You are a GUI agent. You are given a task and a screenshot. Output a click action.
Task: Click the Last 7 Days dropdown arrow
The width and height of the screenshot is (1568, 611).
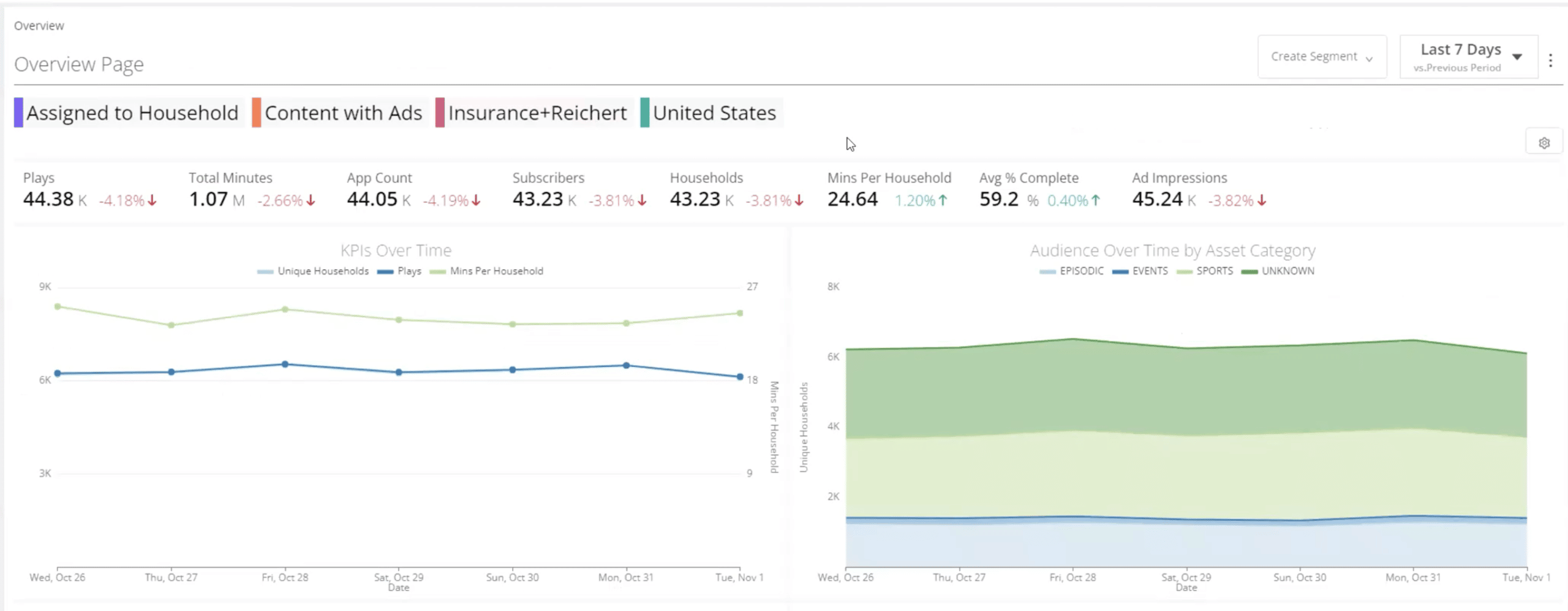pyautogui.click(x=1517, y=55)
